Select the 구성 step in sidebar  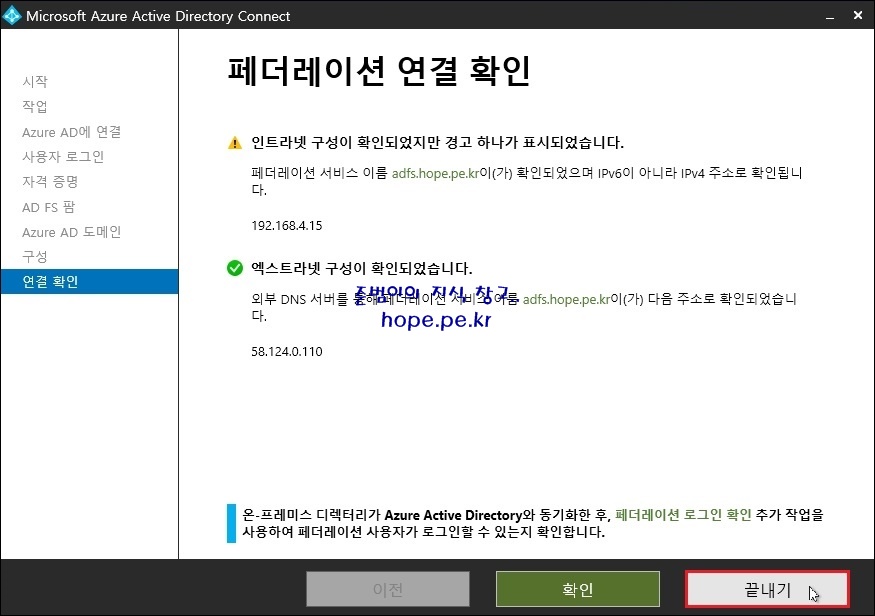point(35,257)
